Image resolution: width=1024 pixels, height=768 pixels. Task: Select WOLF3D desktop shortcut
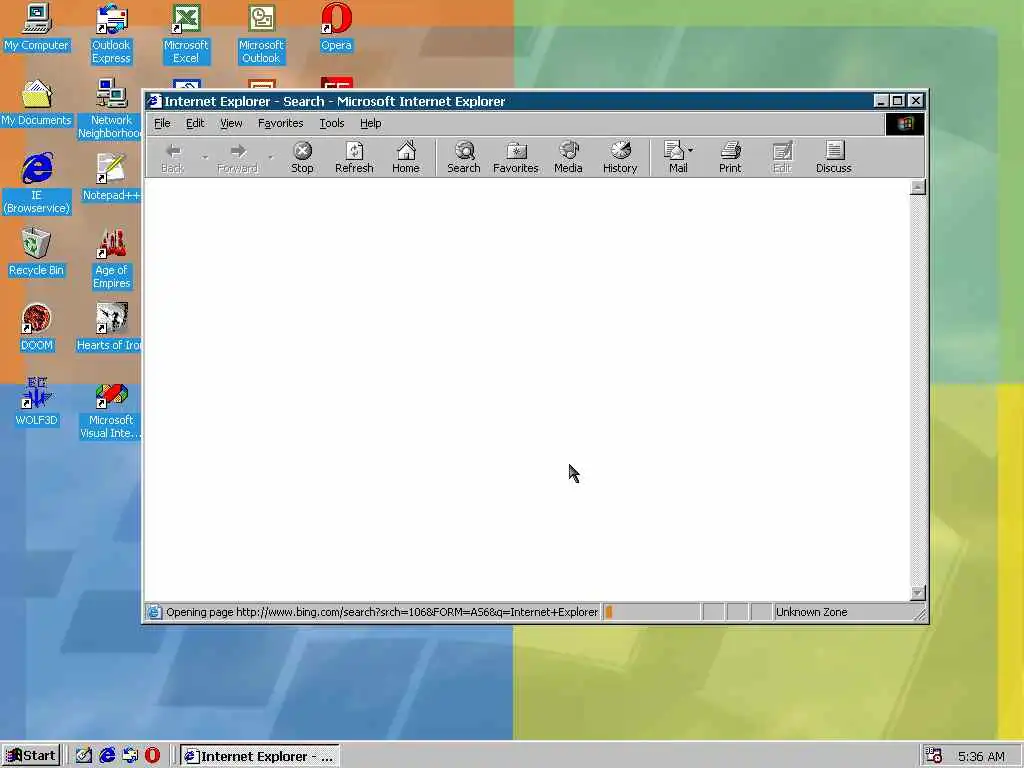point(36,402)
